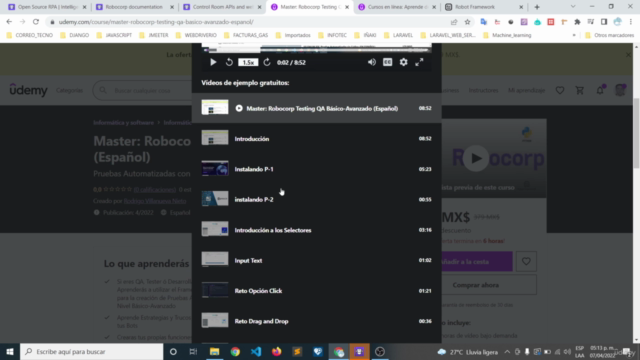Go back in the browser
Image resolution: width=640 pixels, height=360 pixels.
pyautogui.click(x=9, y=22)
